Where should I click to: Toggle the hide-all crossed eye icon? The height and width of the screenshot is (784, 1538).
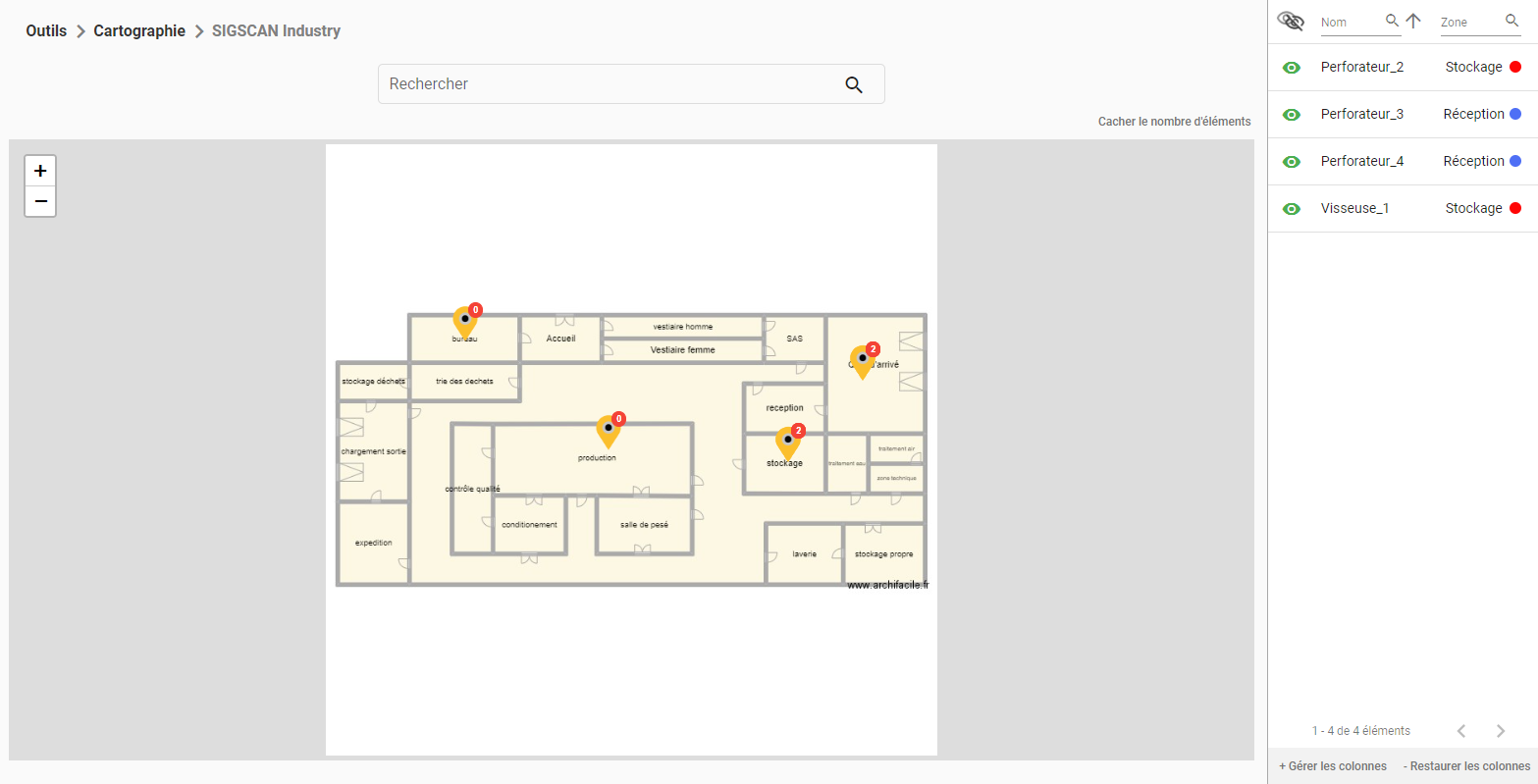(1290, 21)
